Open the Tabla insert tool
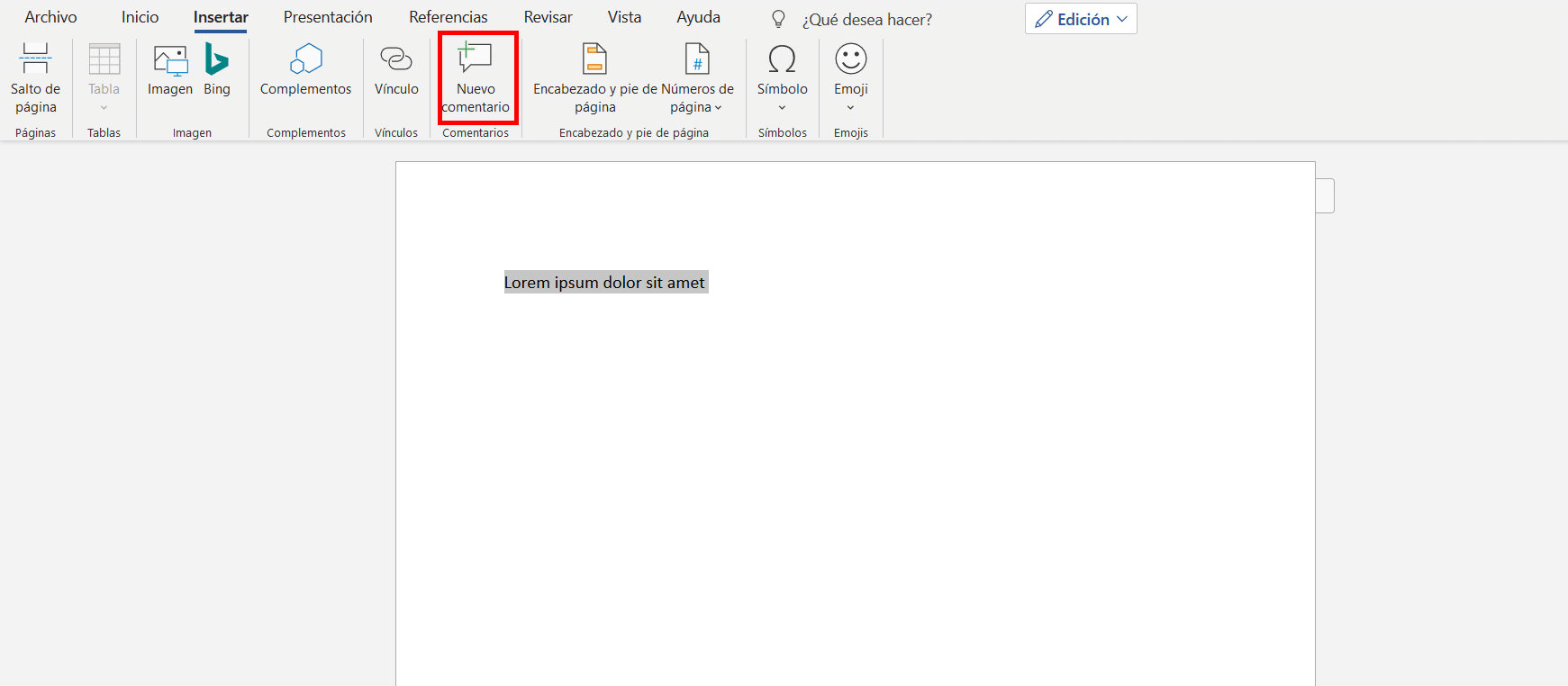 click(x=104, y=78)
